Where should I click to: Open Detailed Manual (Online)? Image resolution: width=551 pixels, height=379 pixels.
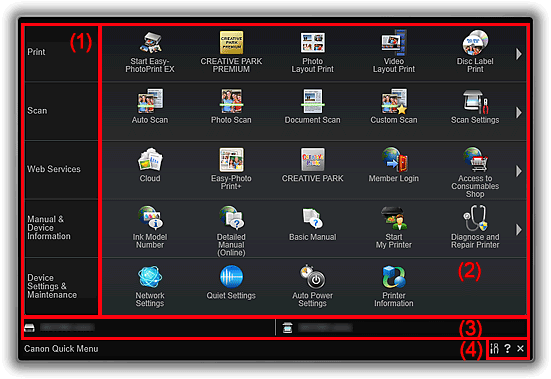(x=231, y=231)
